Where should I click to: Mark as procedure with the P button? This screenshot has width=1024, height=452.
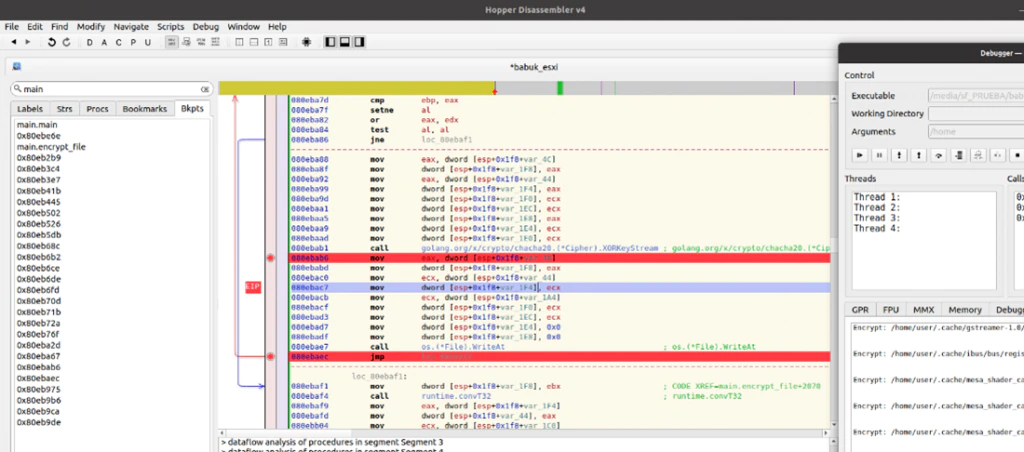(133, 42)
